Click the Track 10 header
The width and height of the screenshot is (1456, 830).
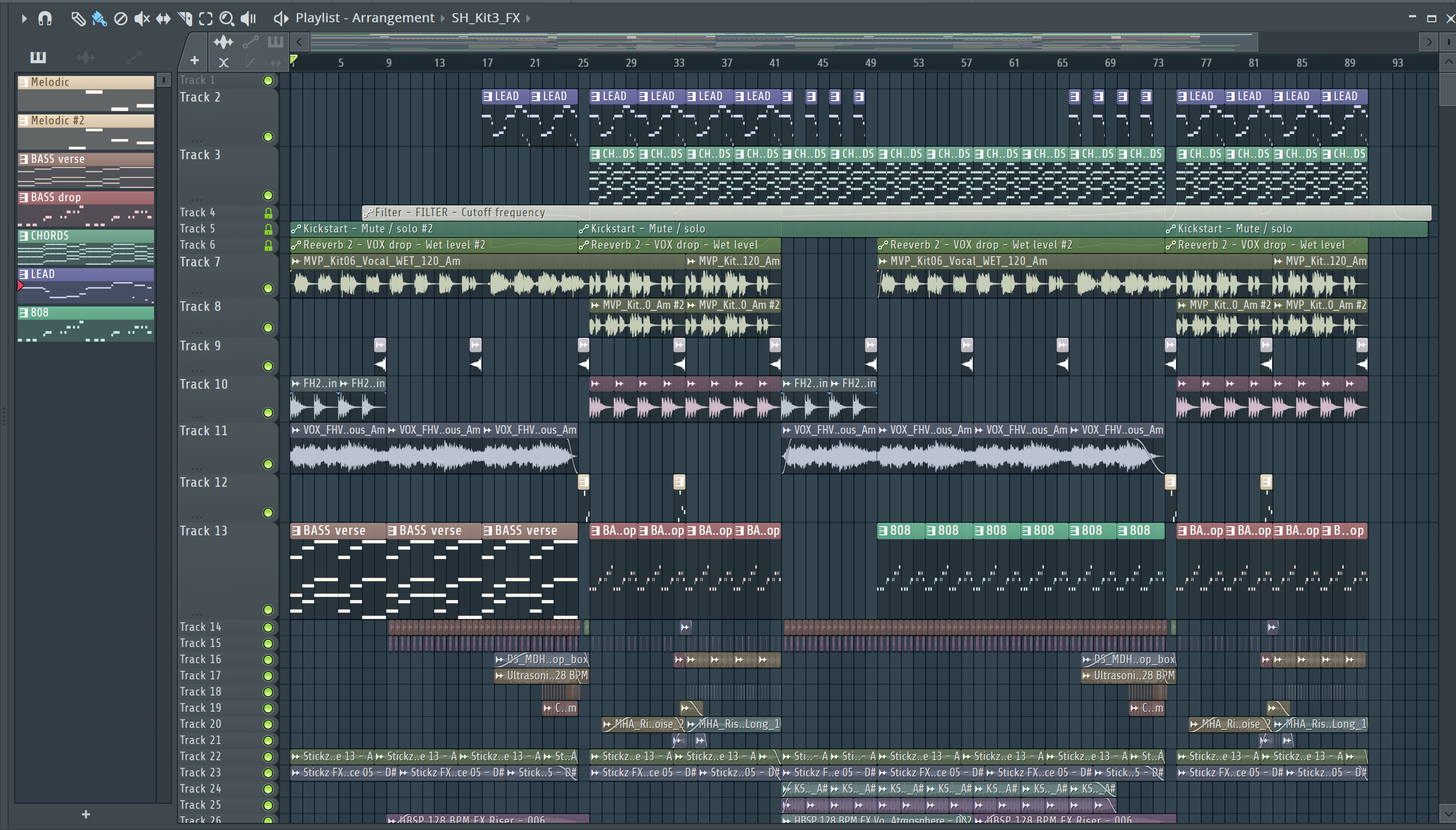click(x=227, y=398)
